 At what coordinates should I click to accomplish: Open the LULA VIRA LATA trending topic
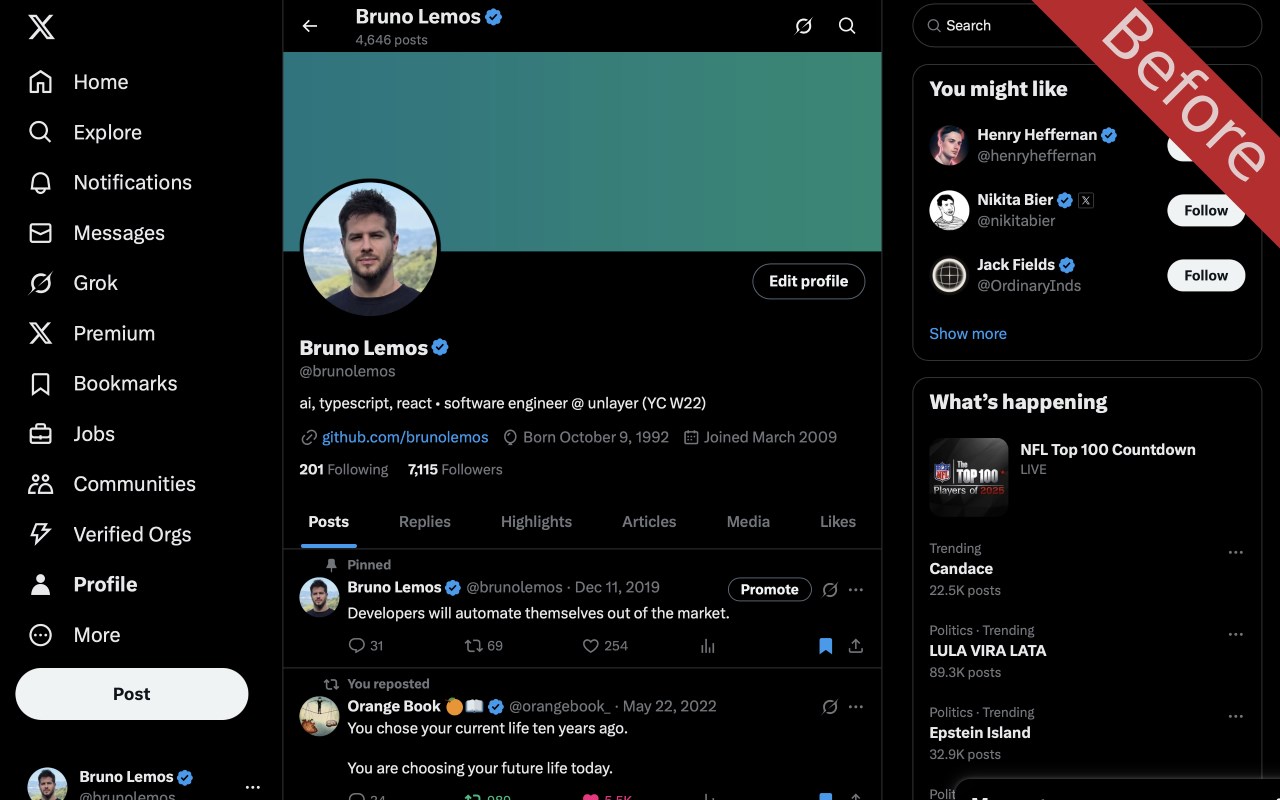(988, 651)
